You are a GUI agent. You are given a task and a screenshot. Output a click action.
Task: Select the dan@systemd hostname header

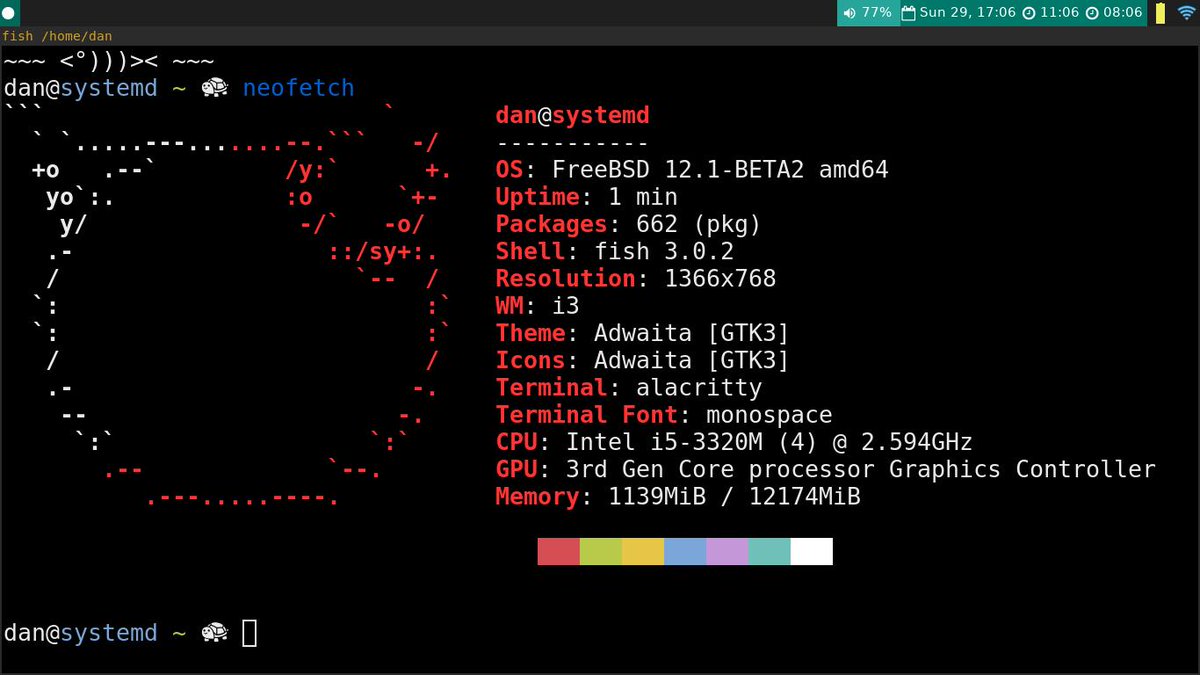[573, 114]
